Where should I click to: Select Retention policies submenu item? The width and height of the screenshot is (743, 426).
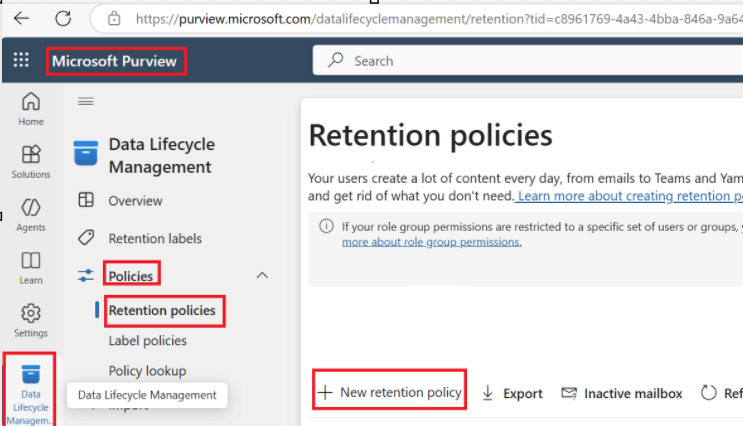[162, 310]
